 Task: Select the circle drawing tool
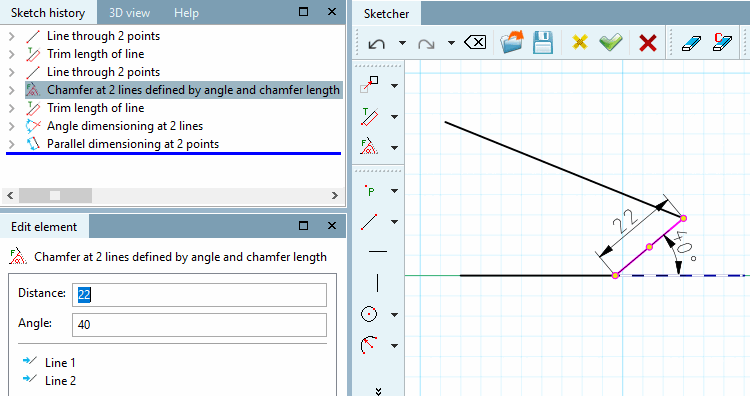coord(369,314)
